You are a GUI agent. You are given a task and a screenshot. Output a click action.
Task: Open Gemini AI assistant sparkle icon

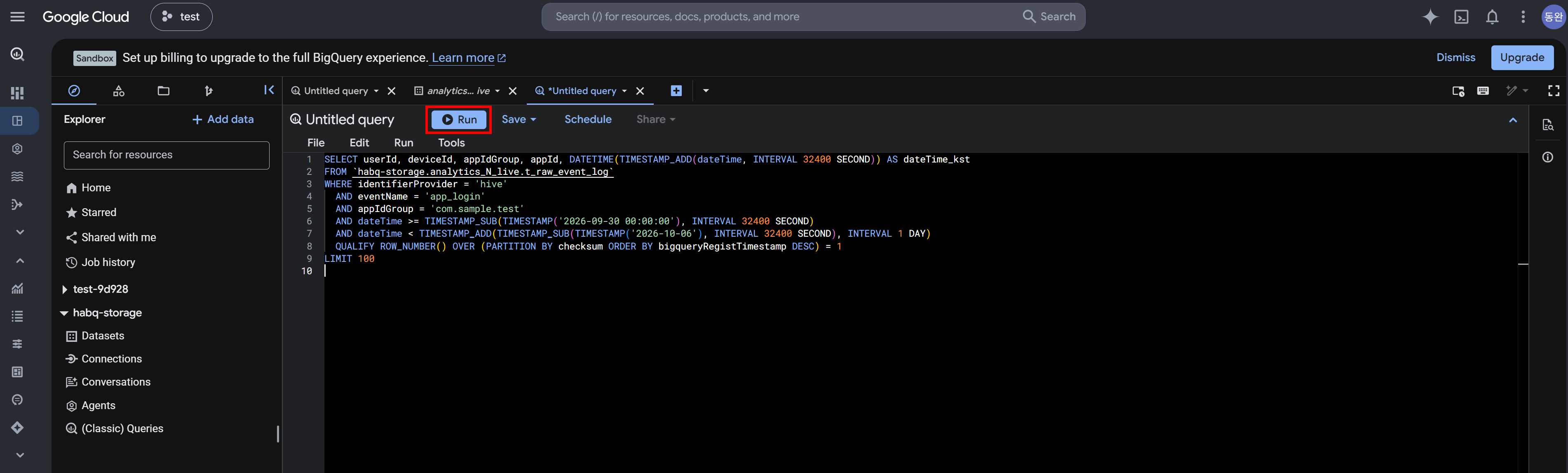coord(1430,17)
